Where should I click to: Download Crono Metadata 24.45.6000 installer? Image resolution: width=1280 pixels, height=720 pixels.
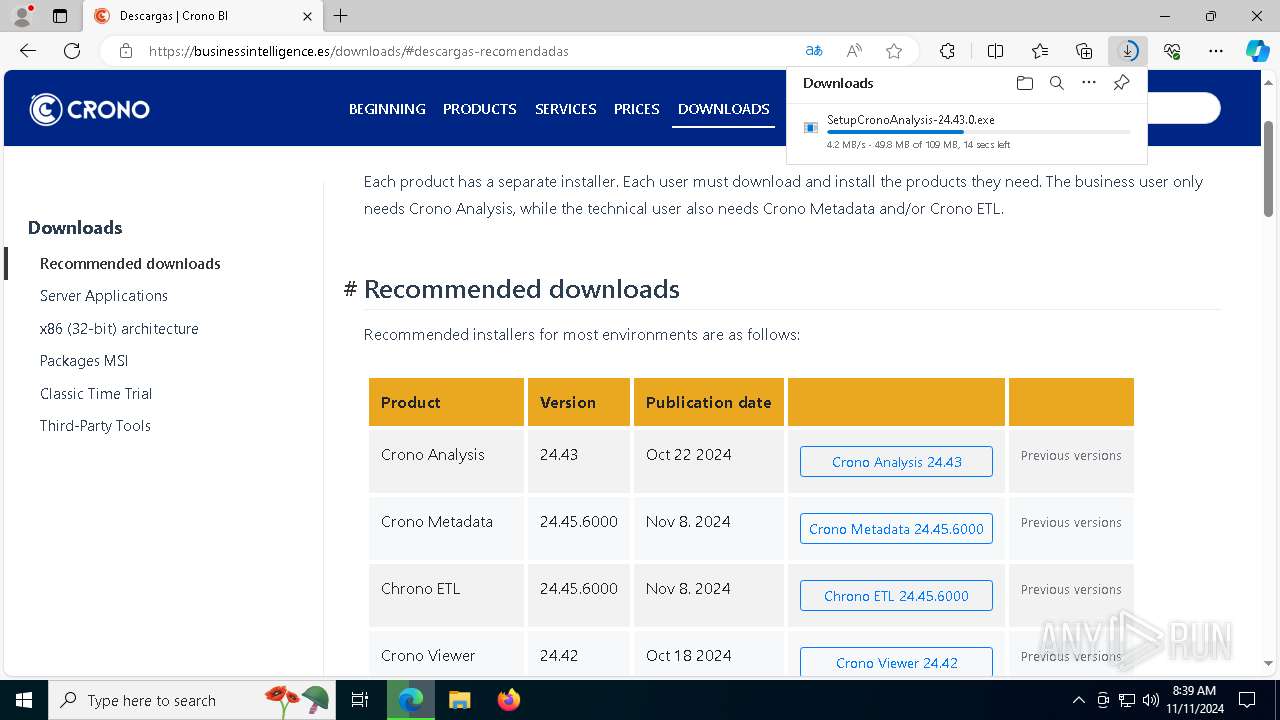coord(896,529)
